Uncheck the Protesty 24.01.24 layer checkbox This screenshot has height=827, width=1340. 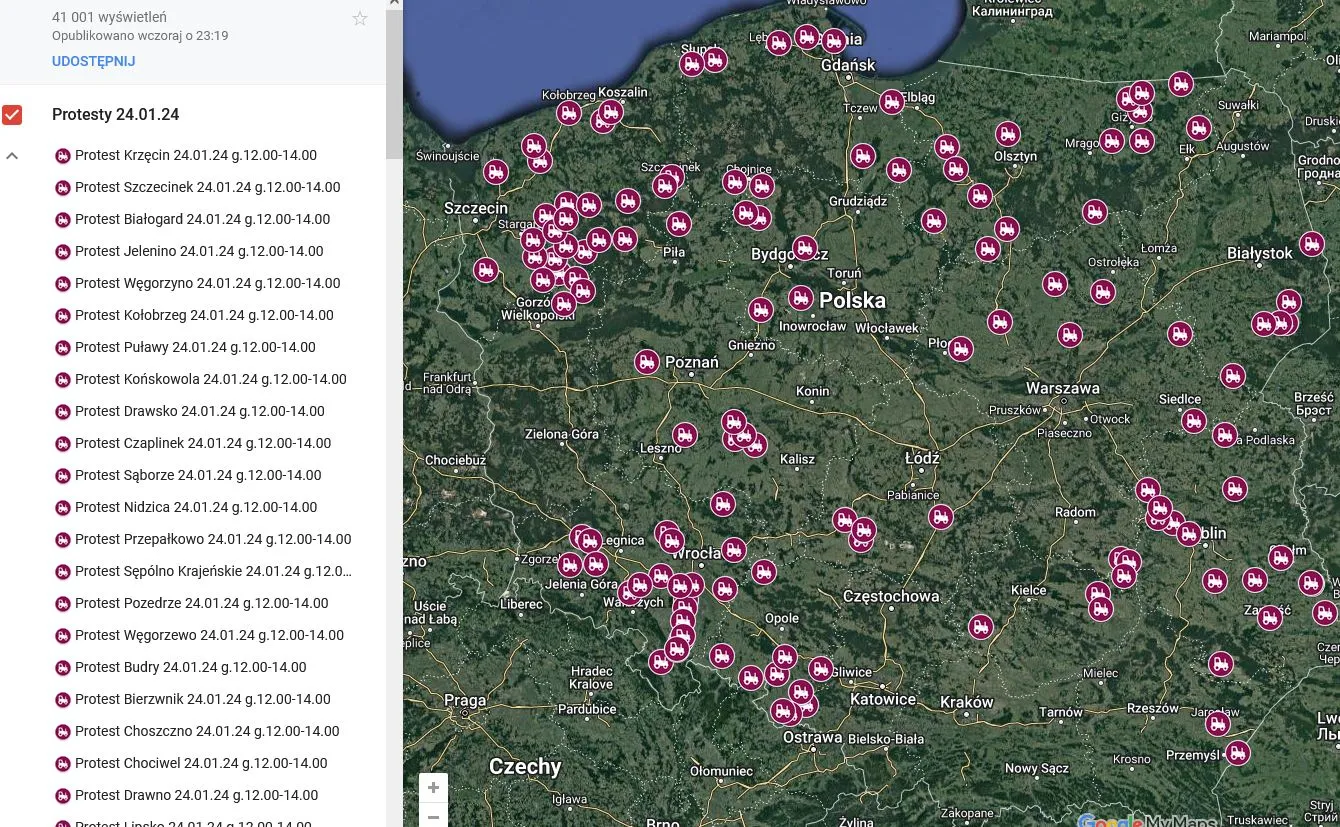[12, 115]
